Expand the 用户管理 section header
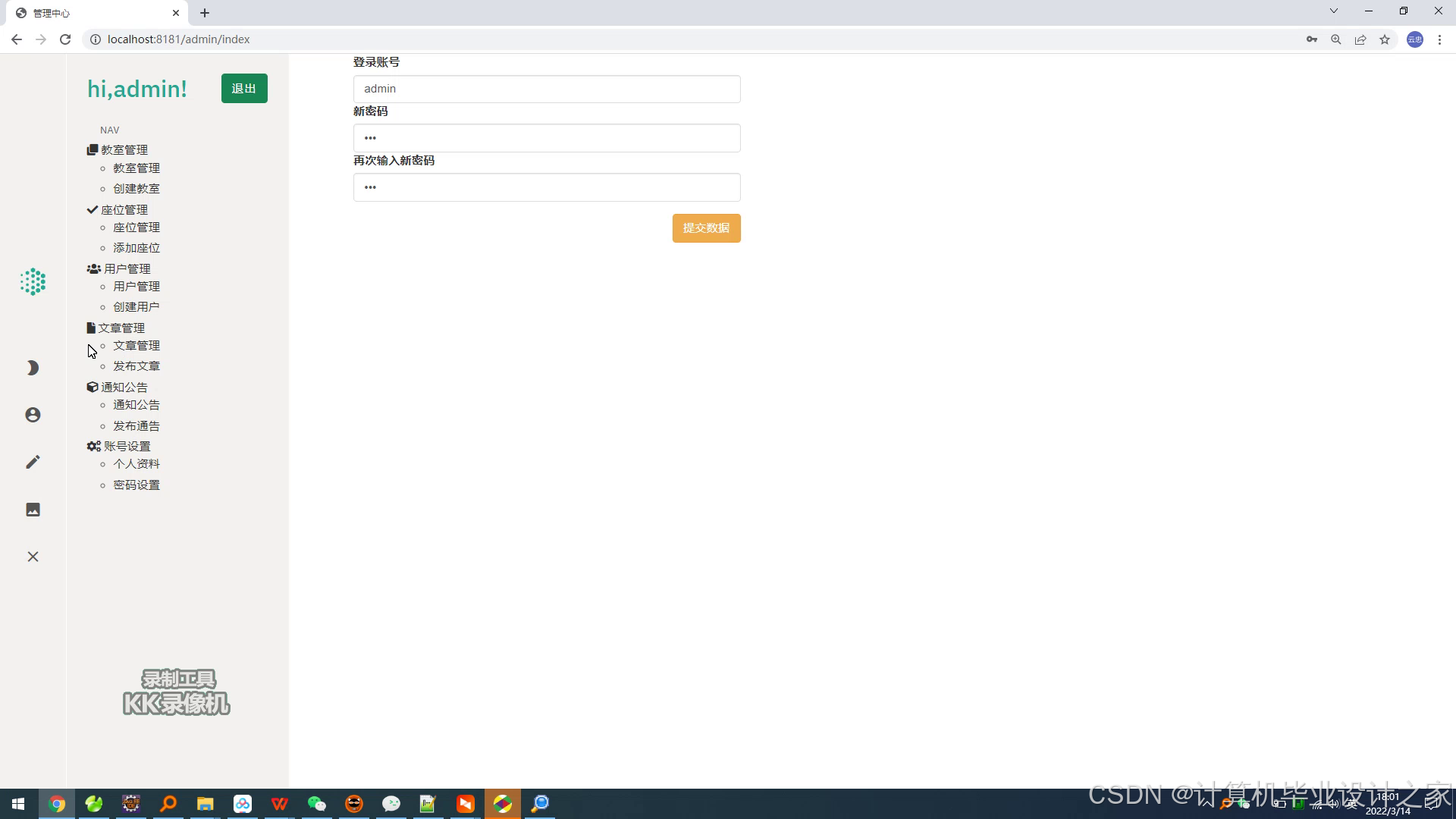 [x=119, y=269]
